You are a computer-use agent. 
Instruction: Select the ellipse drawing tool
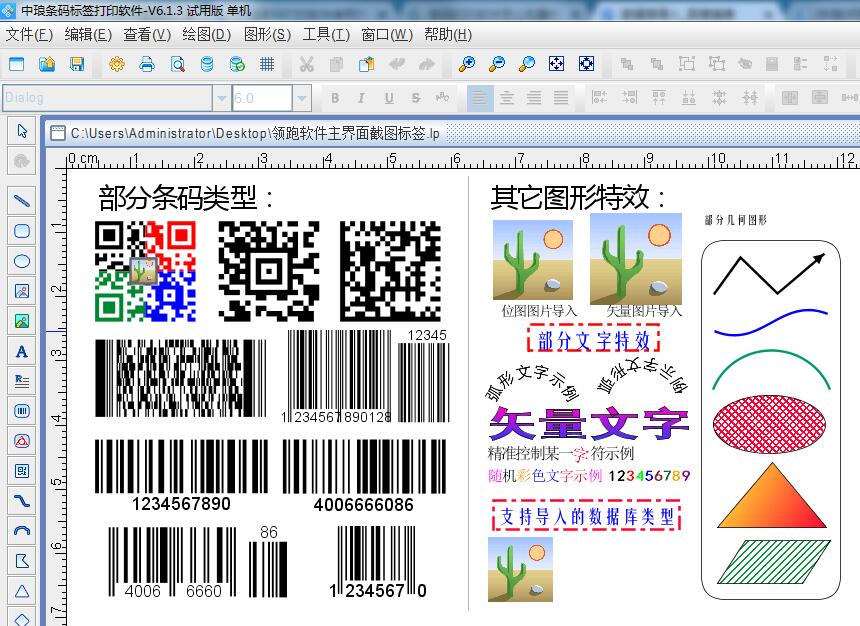22,261
